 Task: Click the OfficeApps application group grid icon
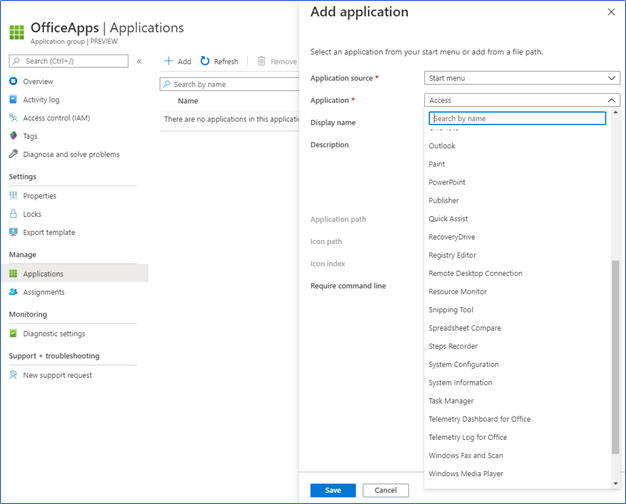tap(17, 32)
